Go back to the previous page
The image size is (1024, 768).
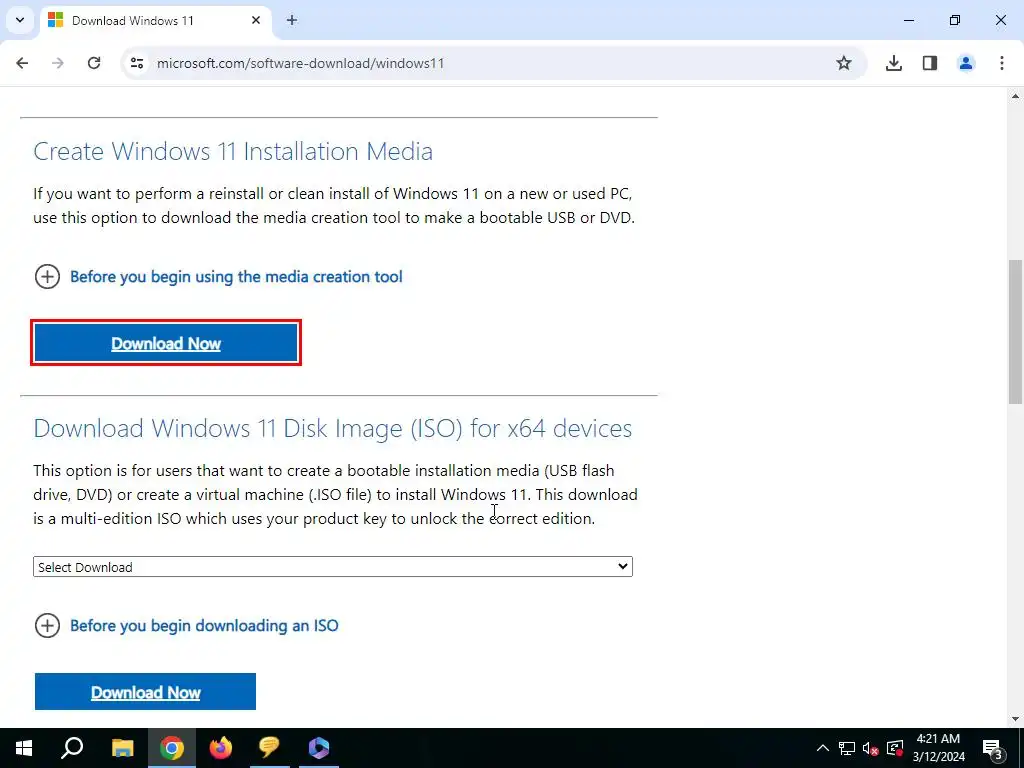22,63
